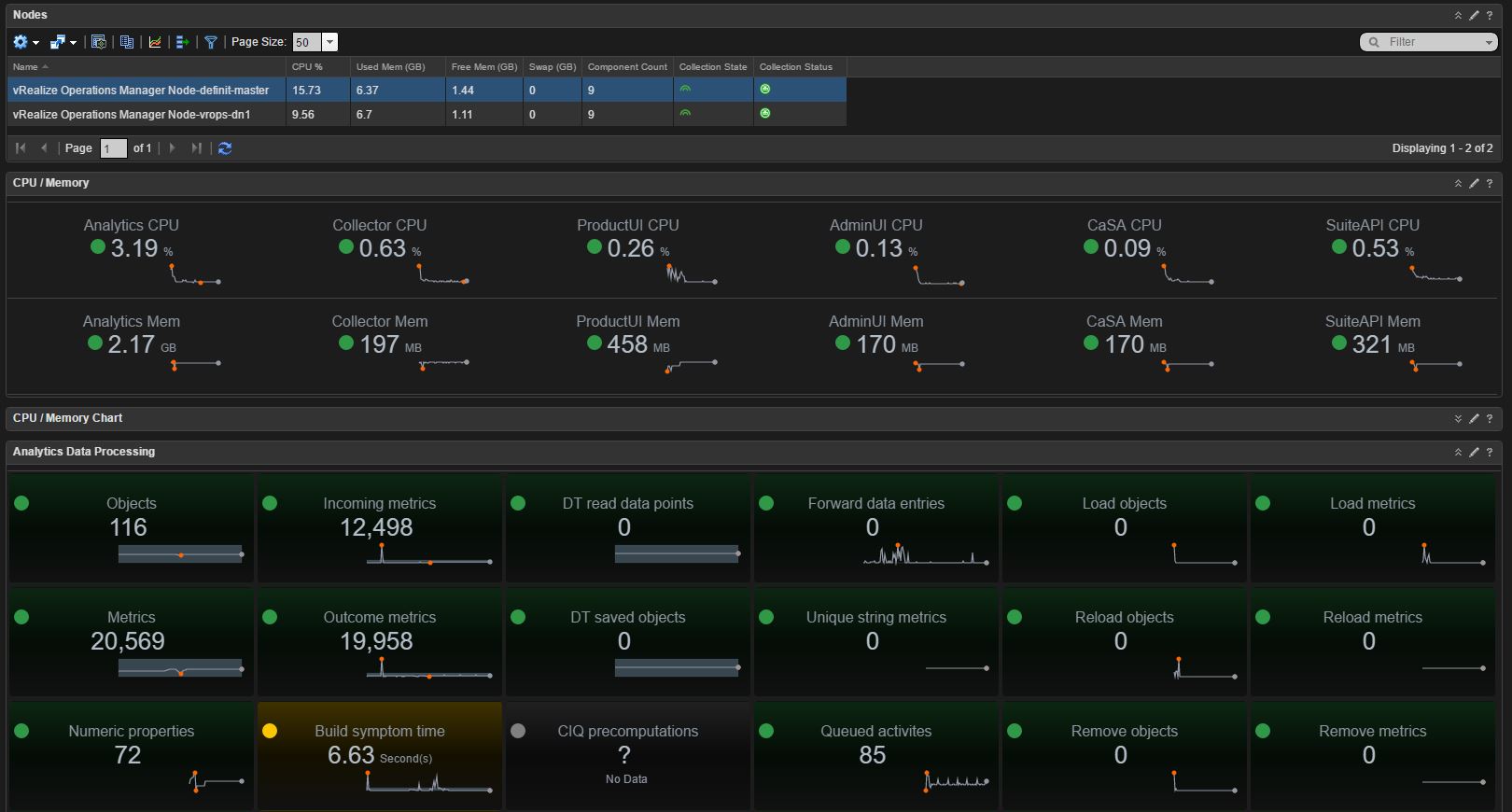Image resolution: width=1512 pixels, height=812 pixels.
Task: Click the SuiteAPI CPU sparkline
Action: click(x=1436, y=273)
